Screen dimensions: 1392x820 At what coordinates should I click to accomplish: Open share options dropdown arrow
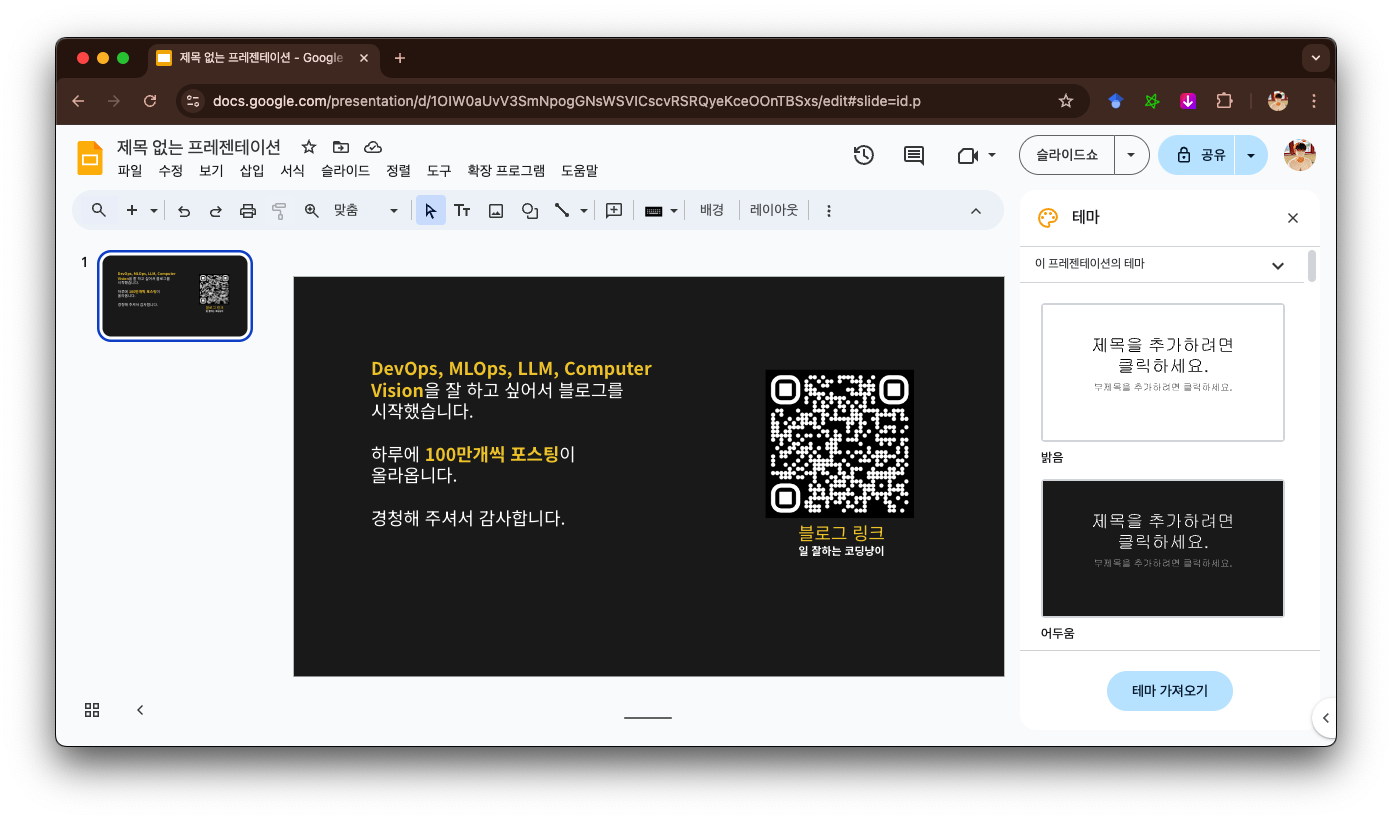(x=1251, y=155)
